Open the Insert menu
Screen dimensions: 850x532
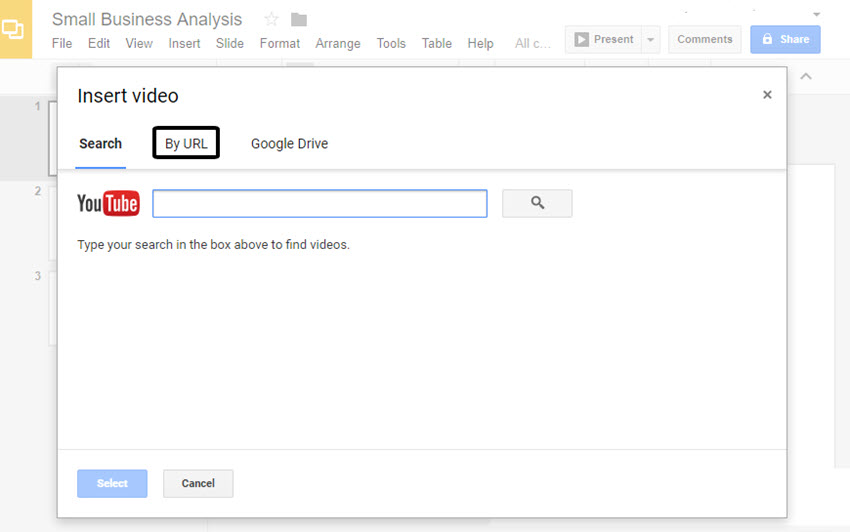point(184,43)
